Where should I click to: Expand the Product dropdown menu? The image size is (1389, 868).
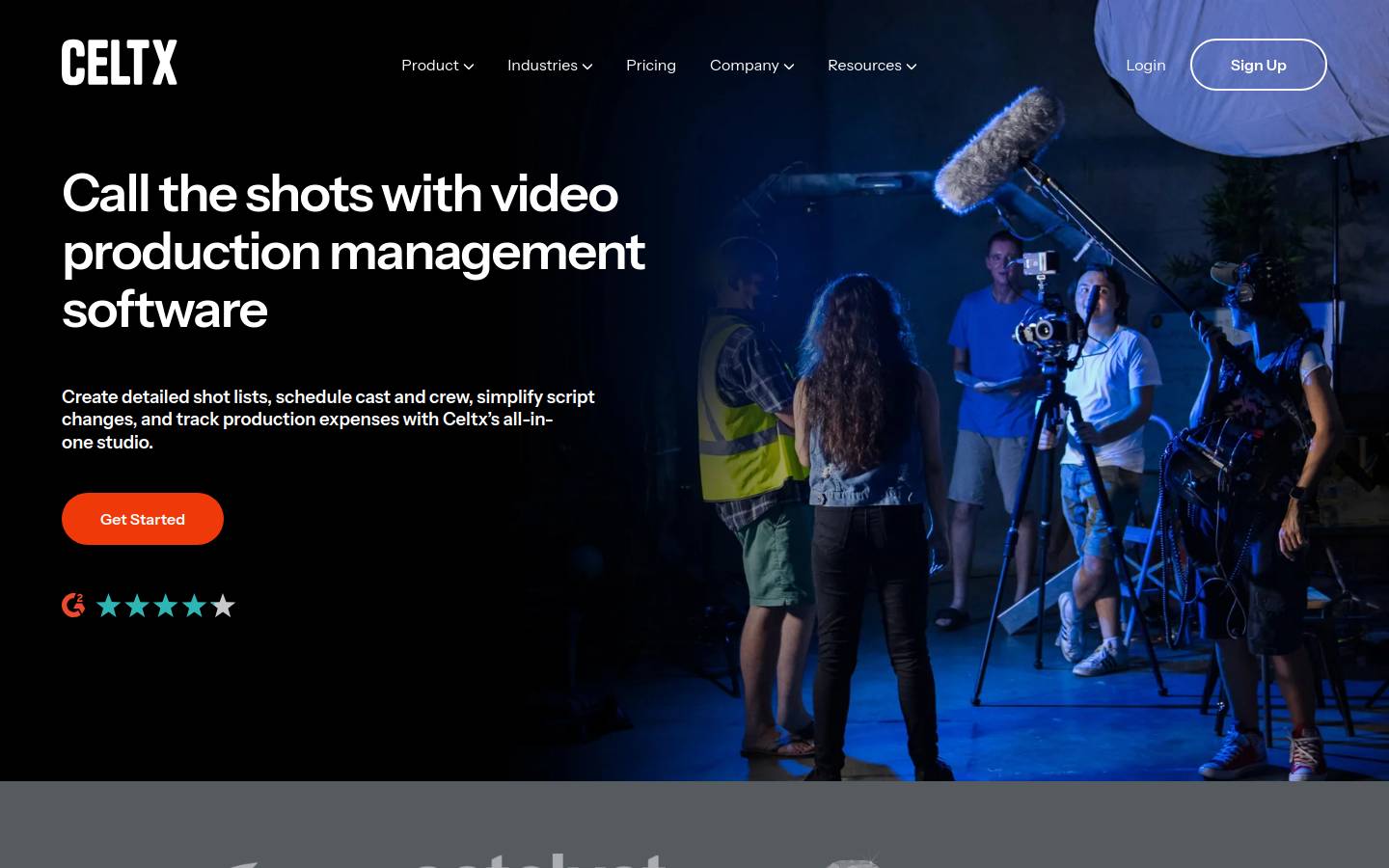pyautogui.click(x=437, y=66)
